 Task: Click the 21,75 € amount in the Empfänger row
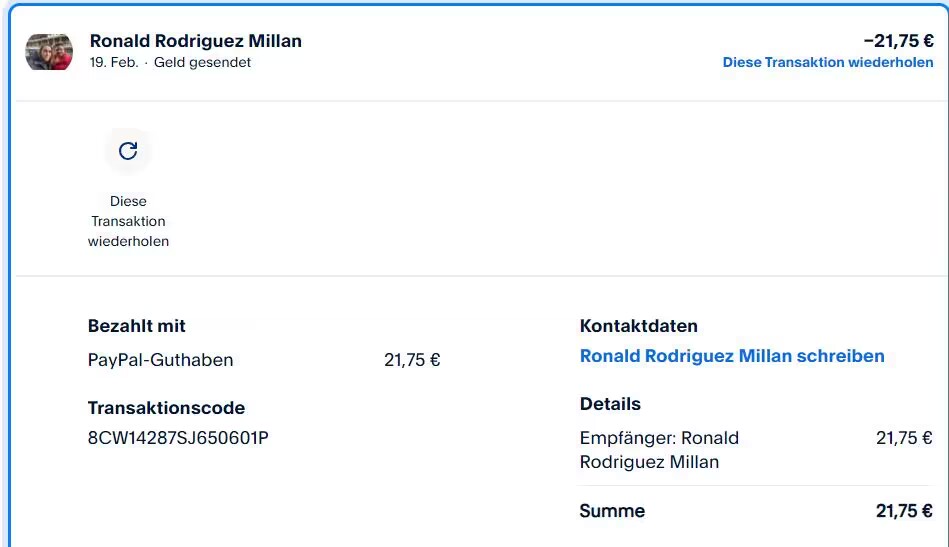(904, 438)
